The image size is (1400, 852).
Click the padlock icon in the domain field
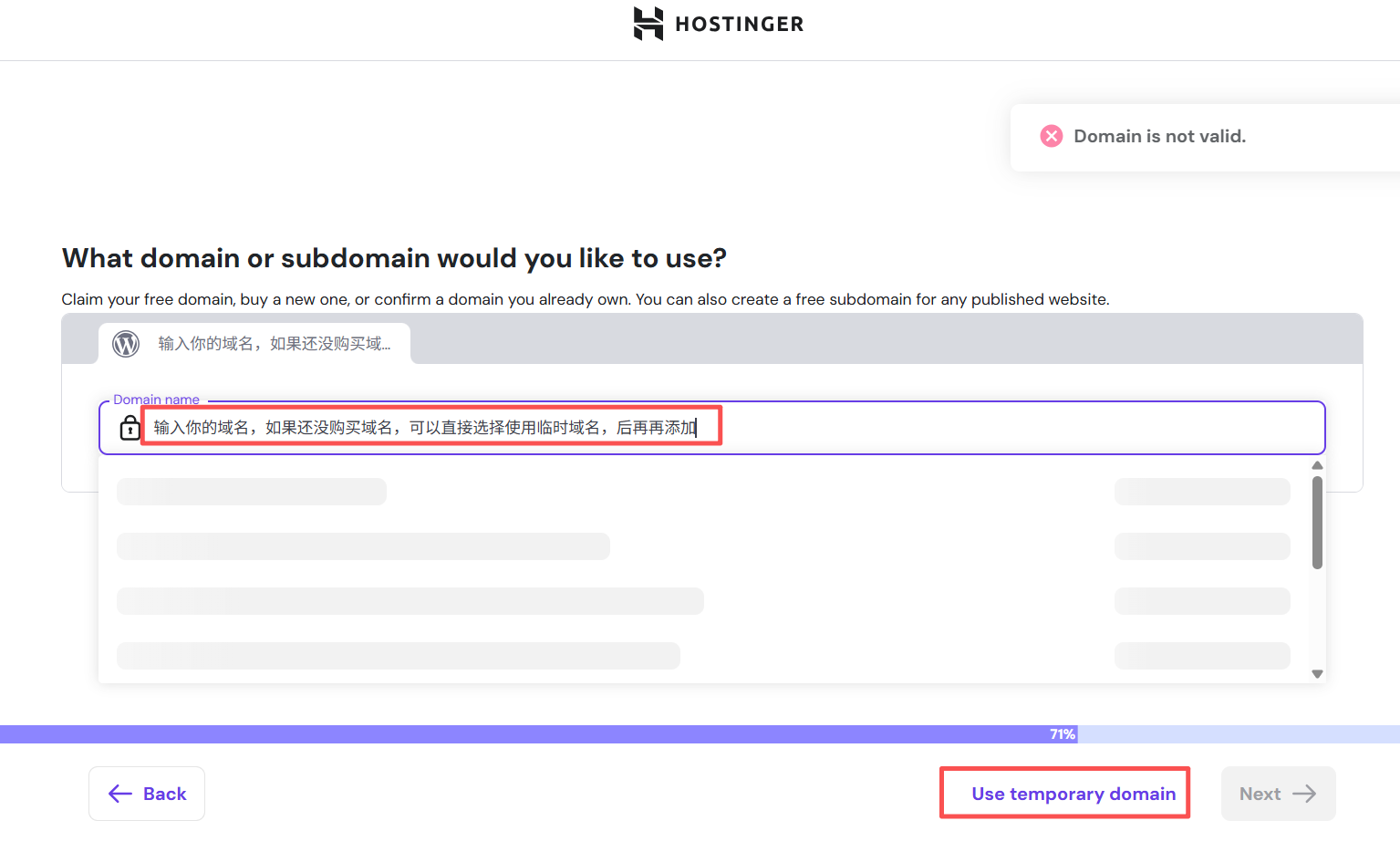130,427
